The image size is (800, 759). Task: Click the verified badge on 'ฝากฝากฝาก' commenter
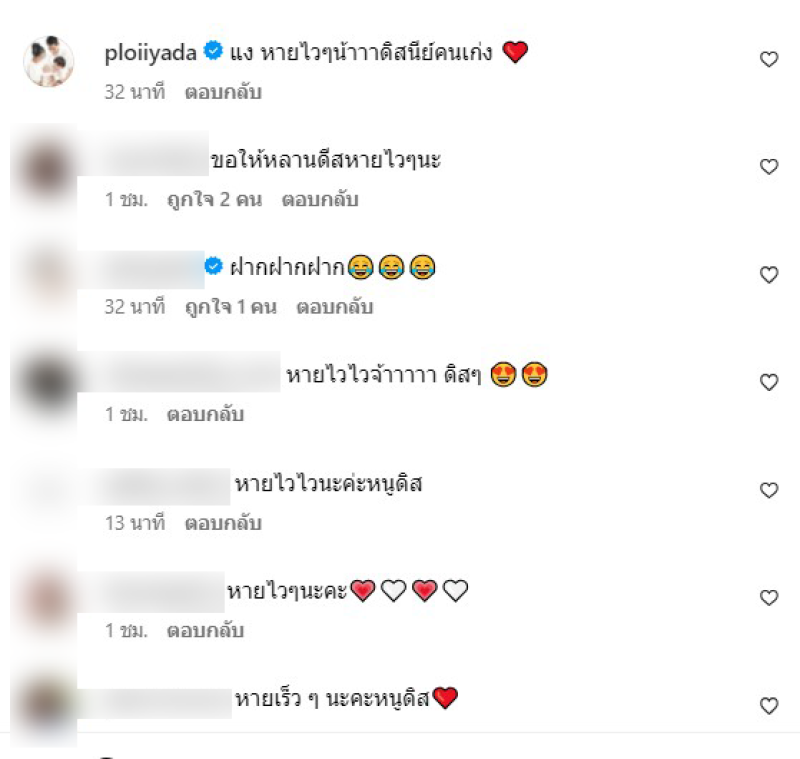pyautogui.click(x=213, y=266)
